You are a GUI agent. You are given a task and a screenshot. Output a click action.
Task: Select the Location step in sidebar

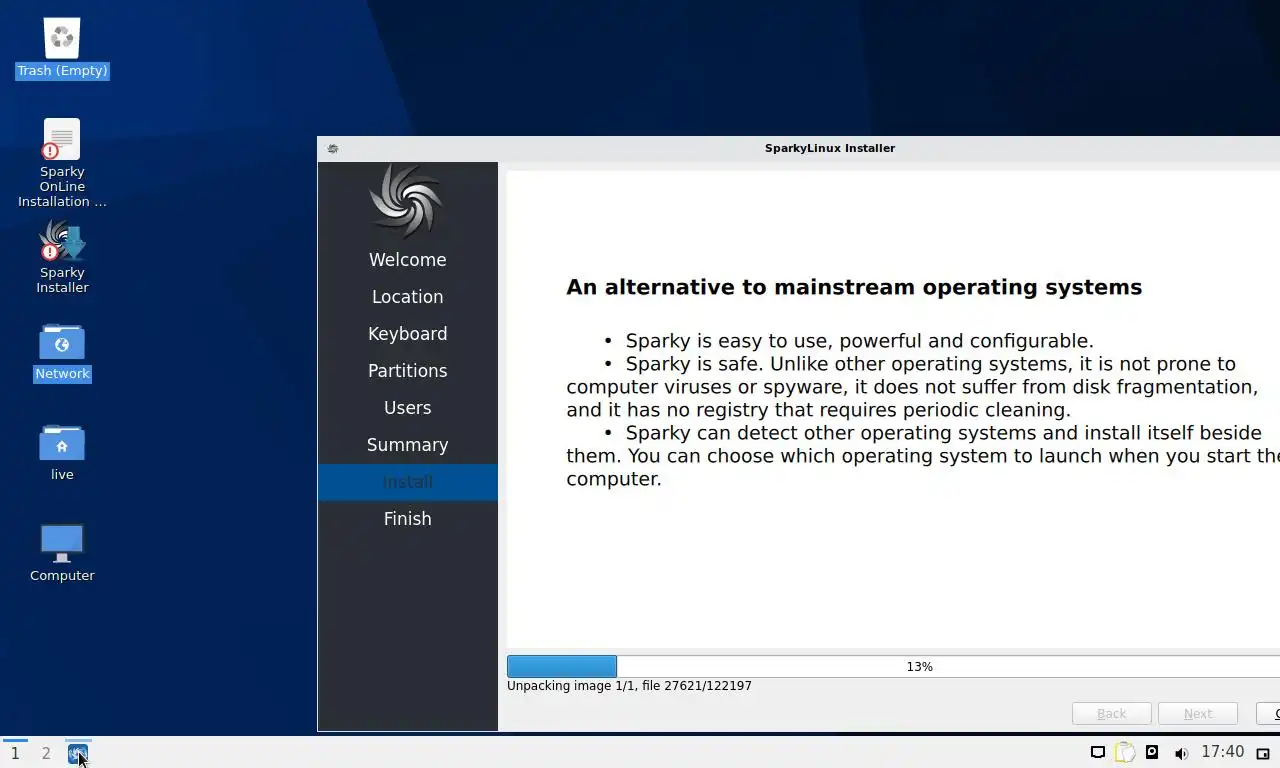pos(407,297)
